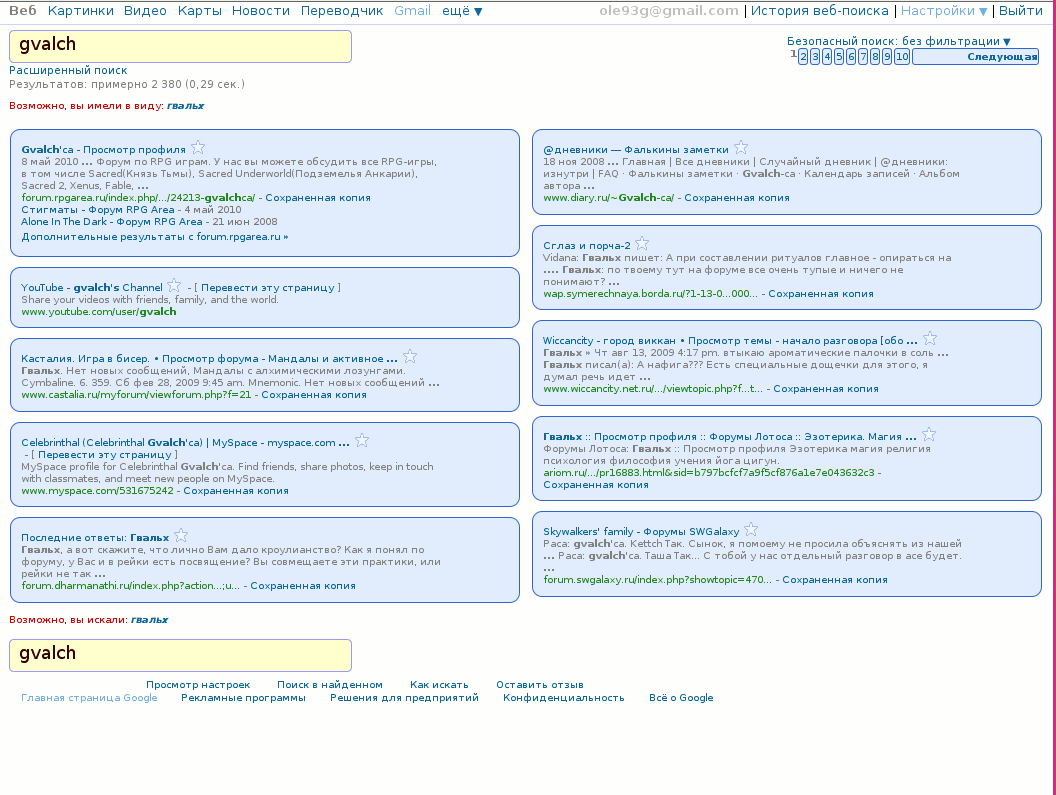The height and width of the screenshot is (795, 1056).
Task: Open Как искать footer link
Action: click(x=439, y=685)
